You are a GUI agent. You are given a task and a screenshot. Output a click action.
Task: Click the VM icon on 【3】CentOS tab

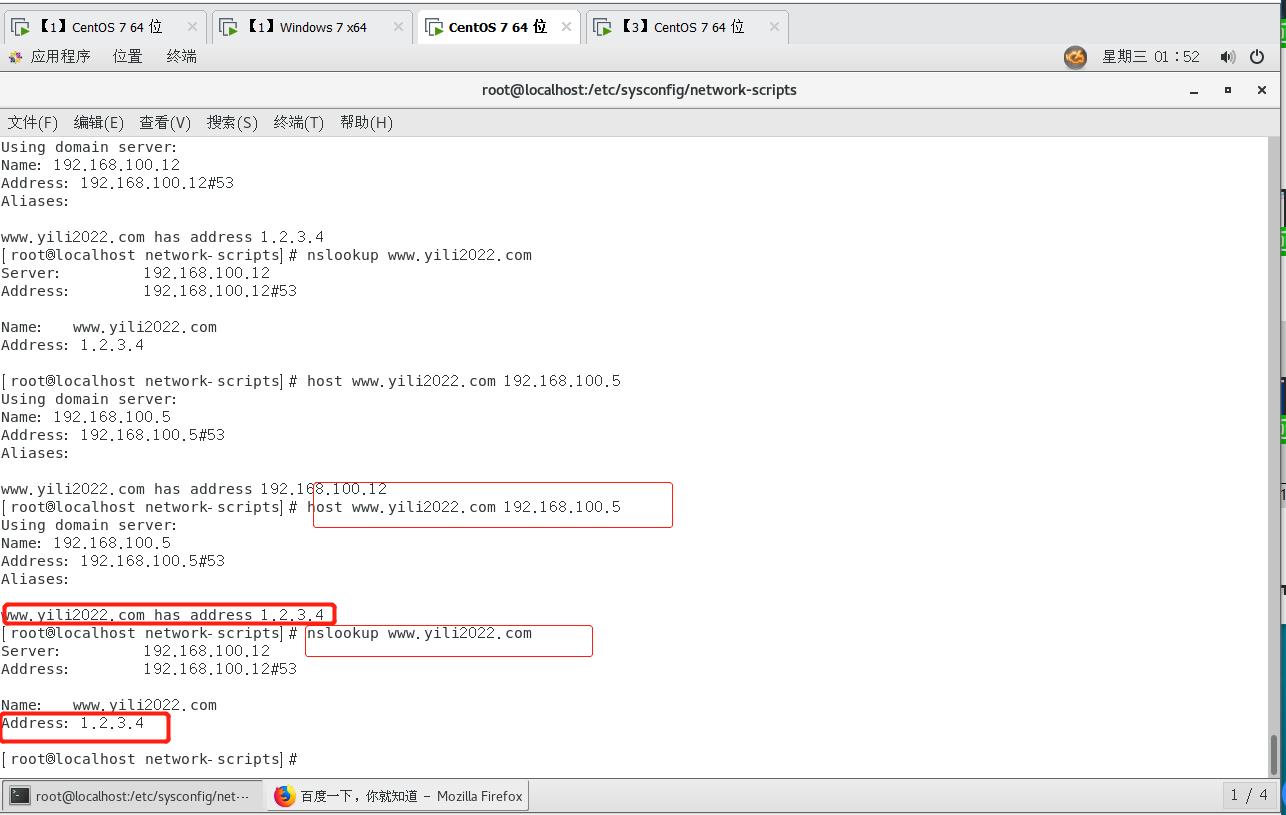click(x=603, y=28)
